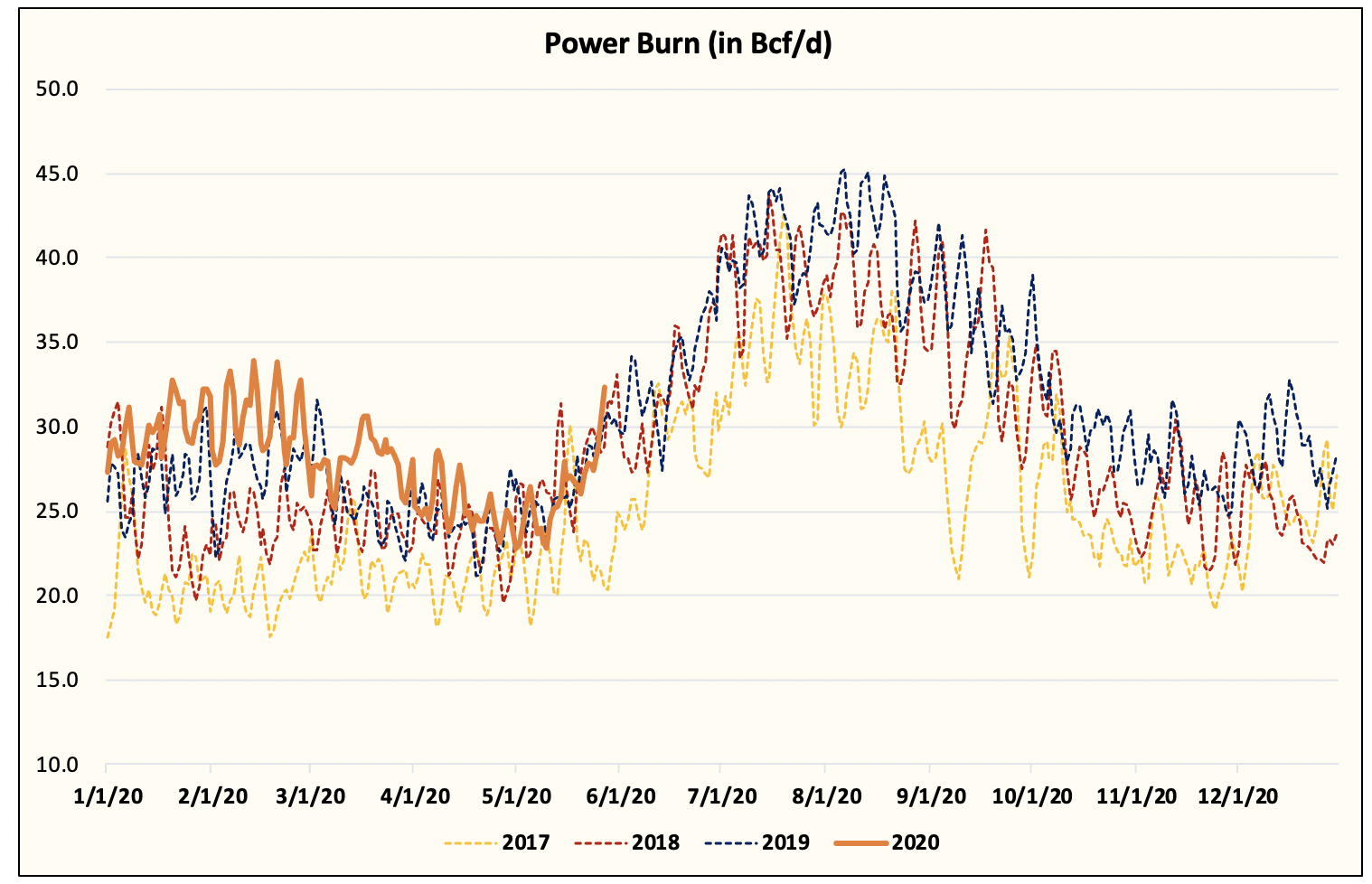Screen dimensions: 1372x884
Task: Click the 1/1/20 x-axis label
Action: [x=107, y=790]
